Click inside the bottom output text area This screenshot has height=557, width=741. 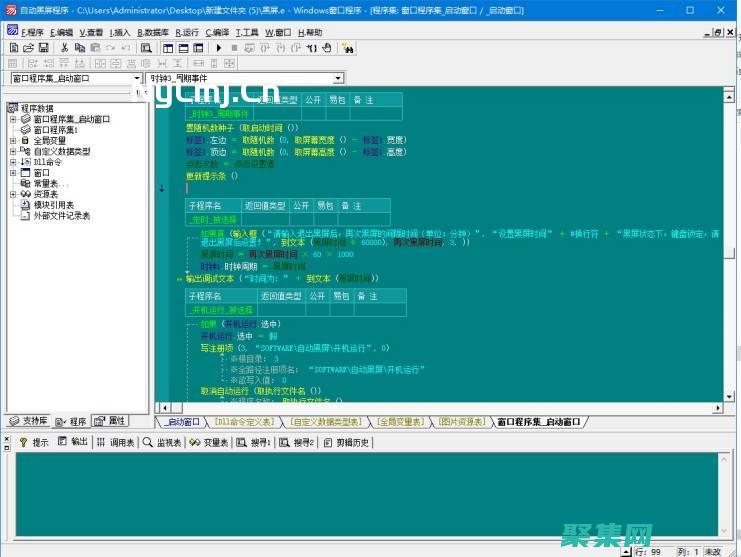coord(370,495)
